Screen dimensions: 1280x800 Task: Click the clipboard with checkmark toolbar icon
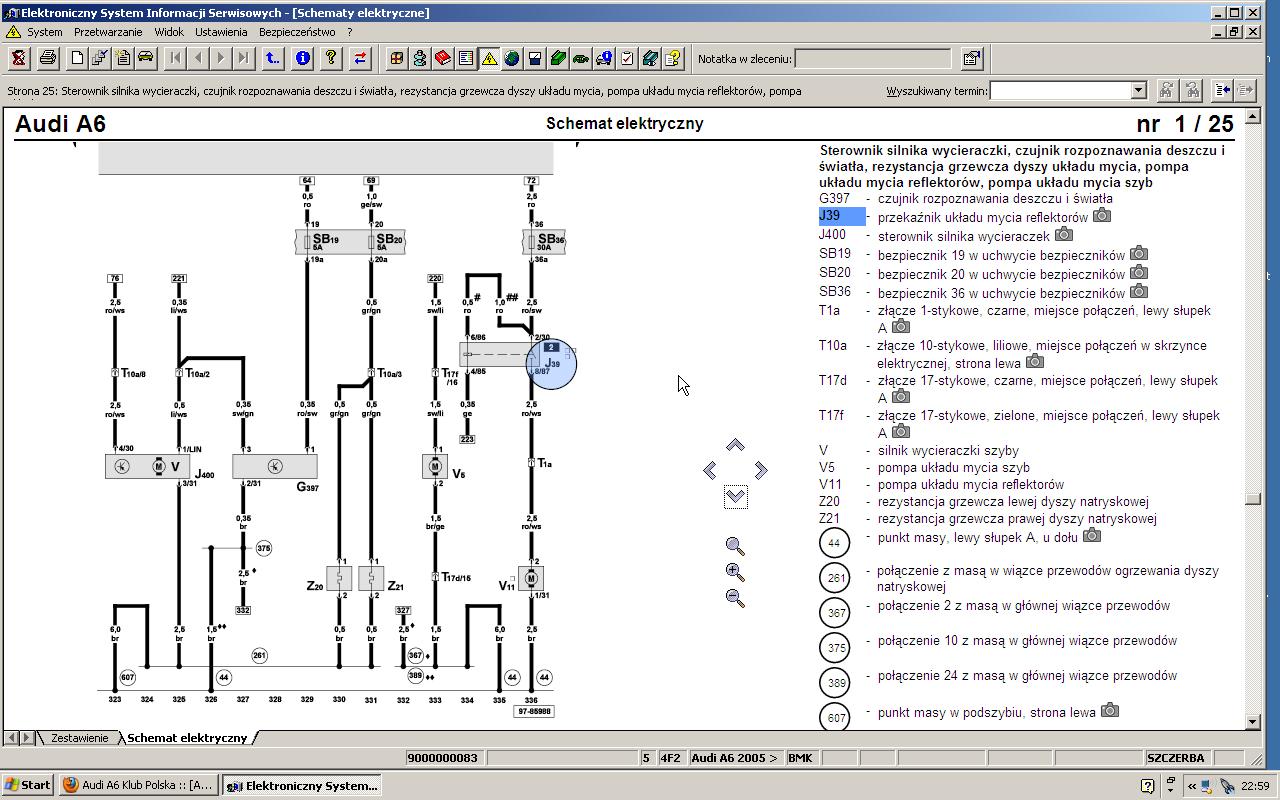click(x=627, y=58)
